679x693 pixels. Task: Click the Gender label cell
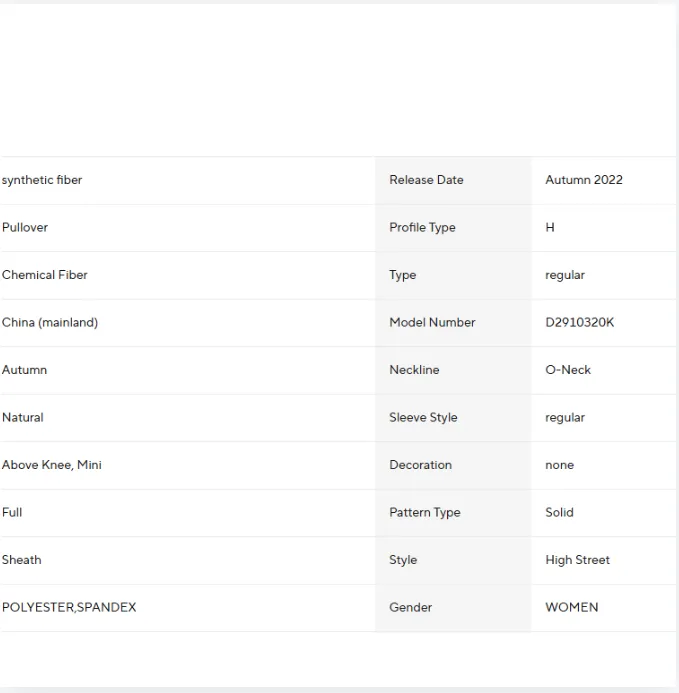point(453,608)
